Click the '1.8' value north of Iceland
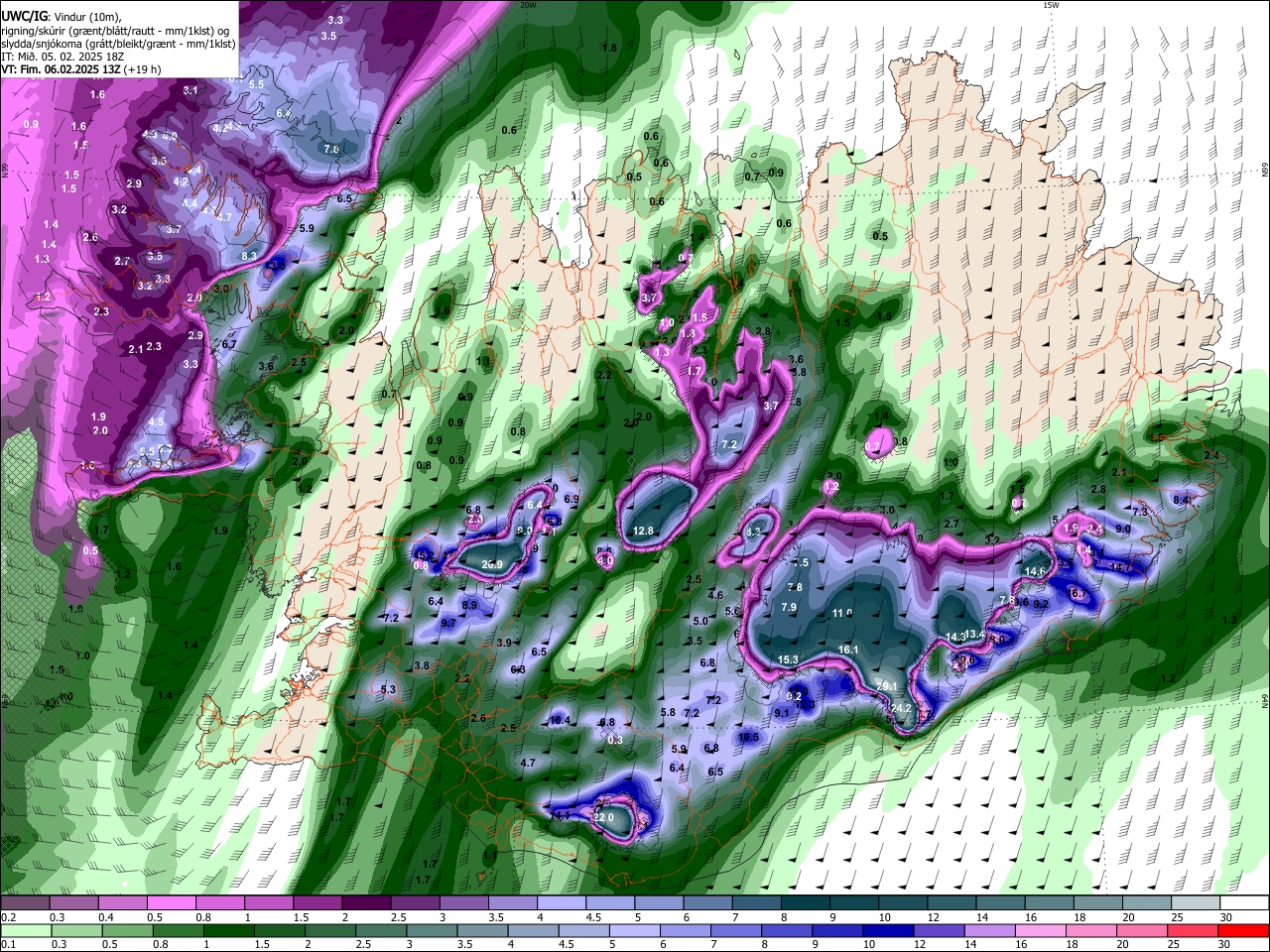Image resolution: width=1270 pixels, height=952 pixels. 609,48
